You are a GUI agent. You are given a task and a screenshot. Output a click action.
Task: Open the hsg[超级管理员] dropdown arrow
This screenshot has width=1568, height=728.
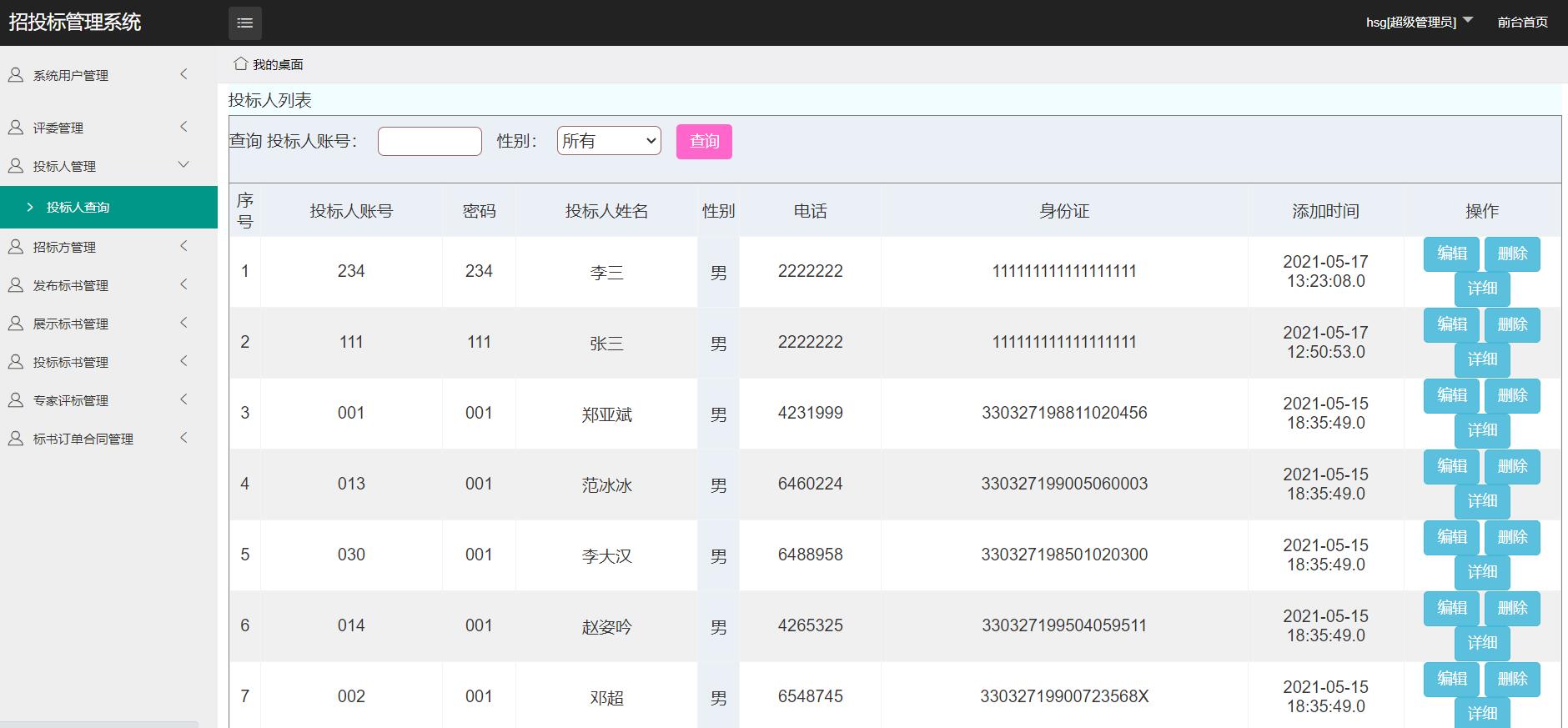[x=1468, y=20]
